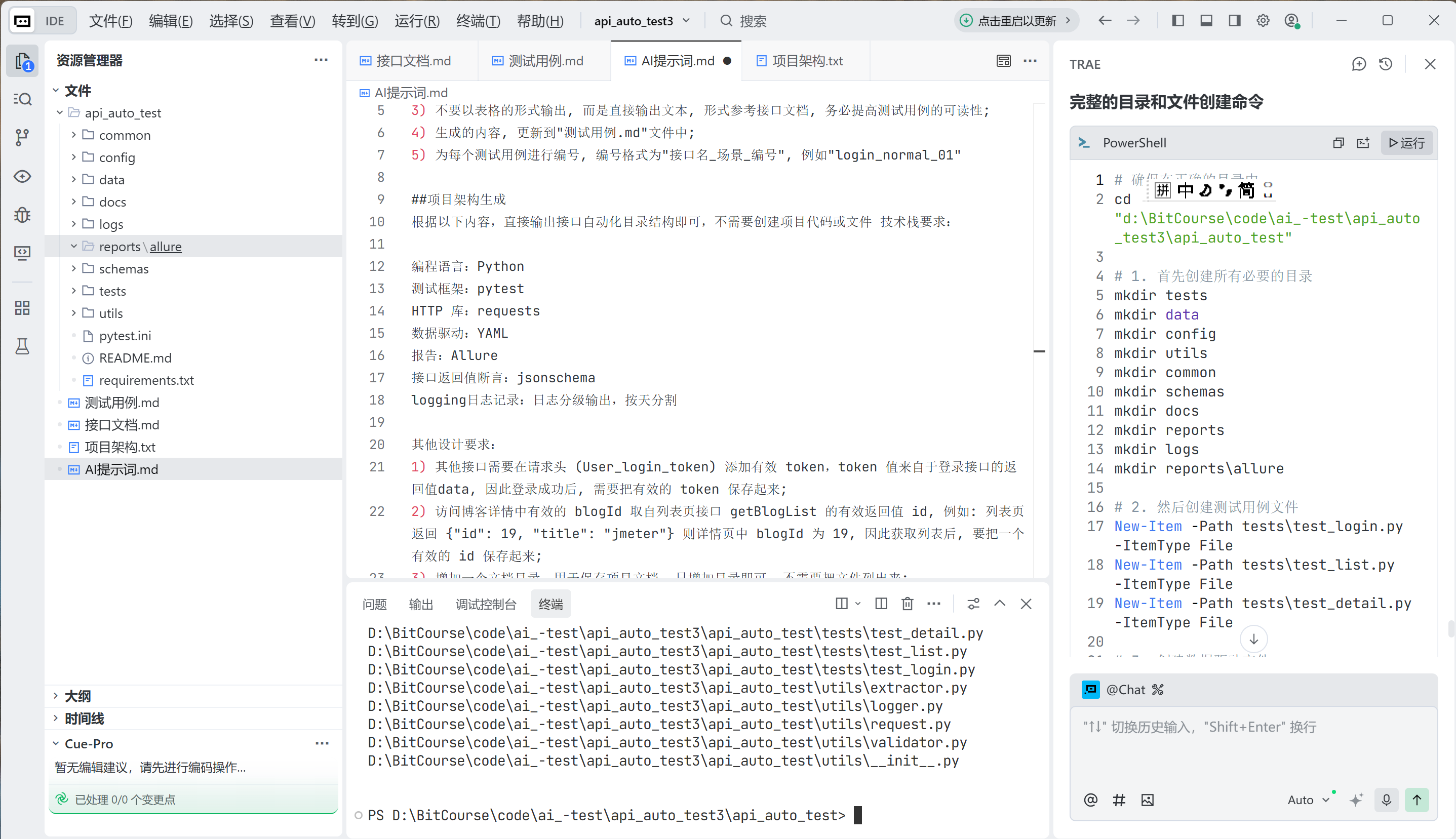
Task: Kill terminal with trash icon
Action: pos(908,604)
